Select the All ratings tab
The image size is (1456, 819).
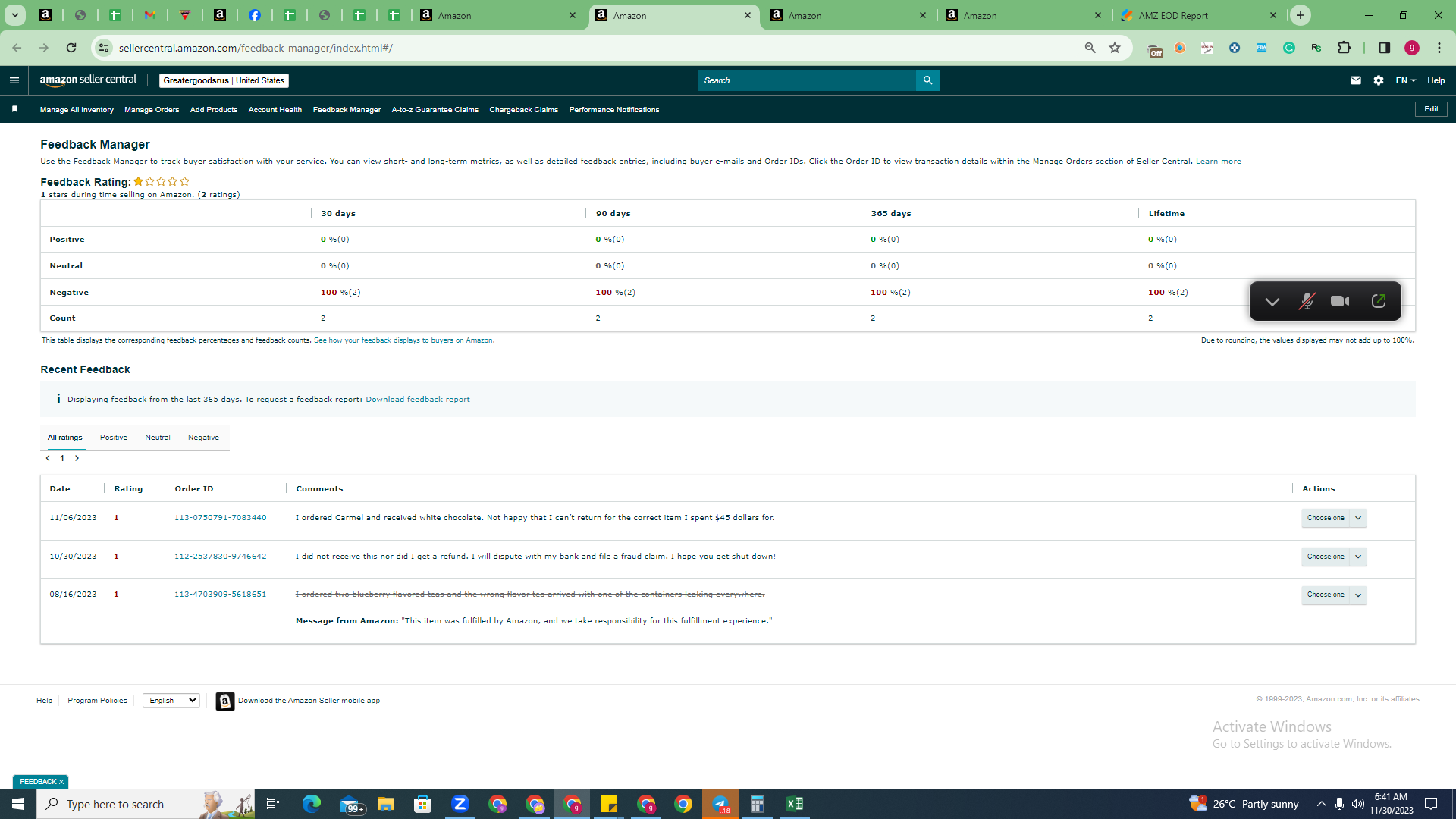click(65, 438)
